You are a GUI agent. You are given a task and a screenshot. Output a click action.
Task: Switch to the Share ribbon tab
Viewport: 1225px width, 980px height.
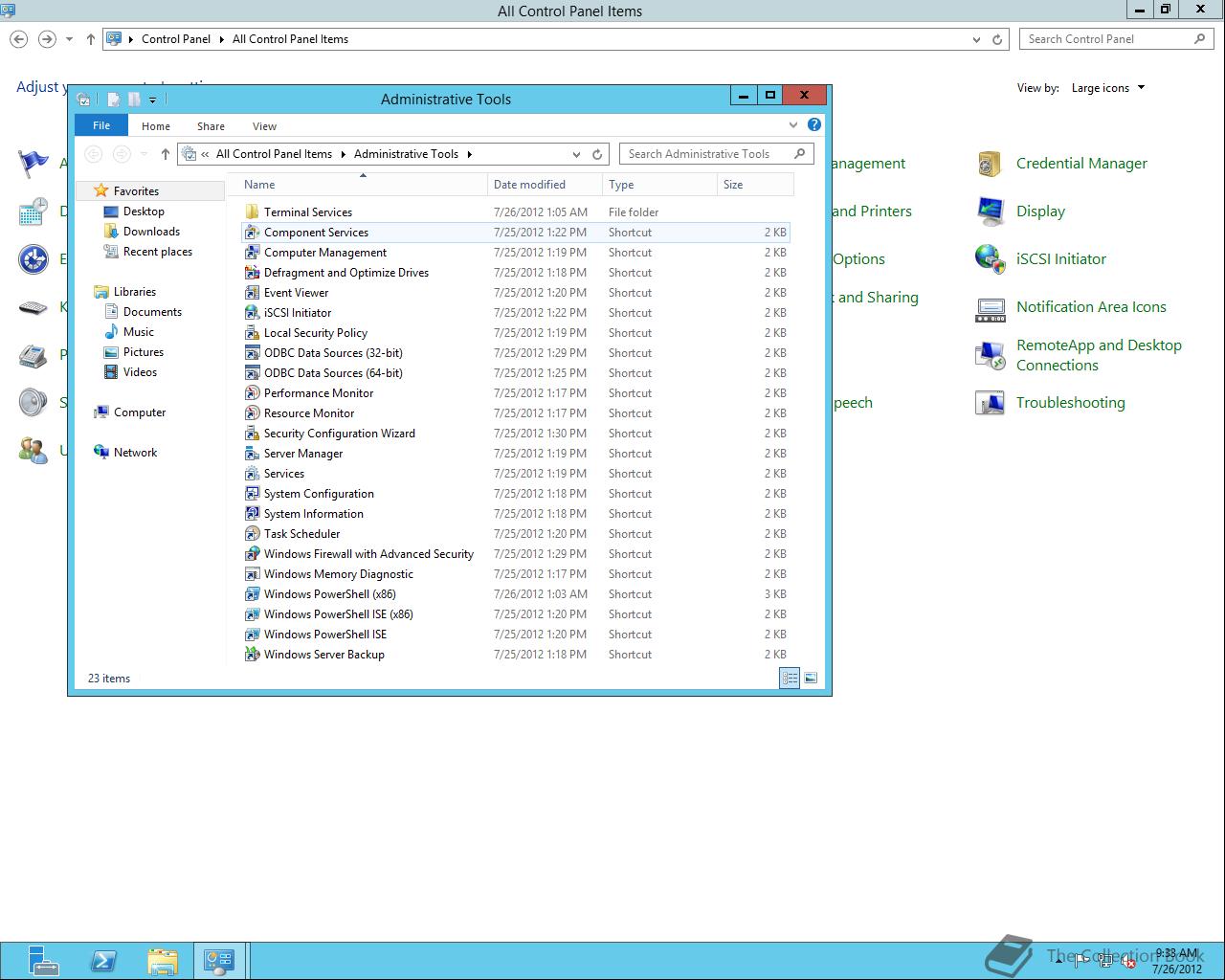(211, 126)
